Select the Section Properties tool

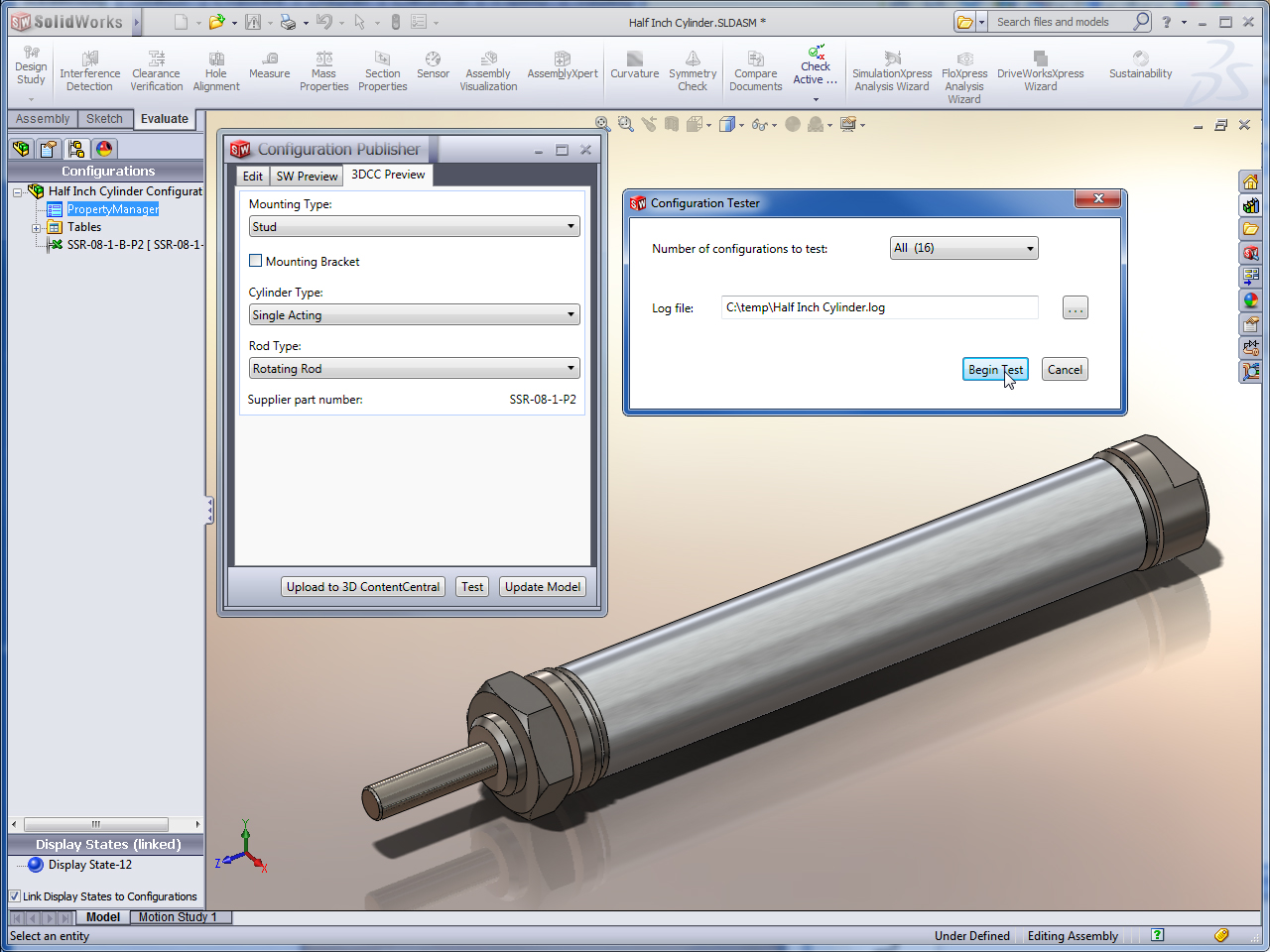point(382,71)
